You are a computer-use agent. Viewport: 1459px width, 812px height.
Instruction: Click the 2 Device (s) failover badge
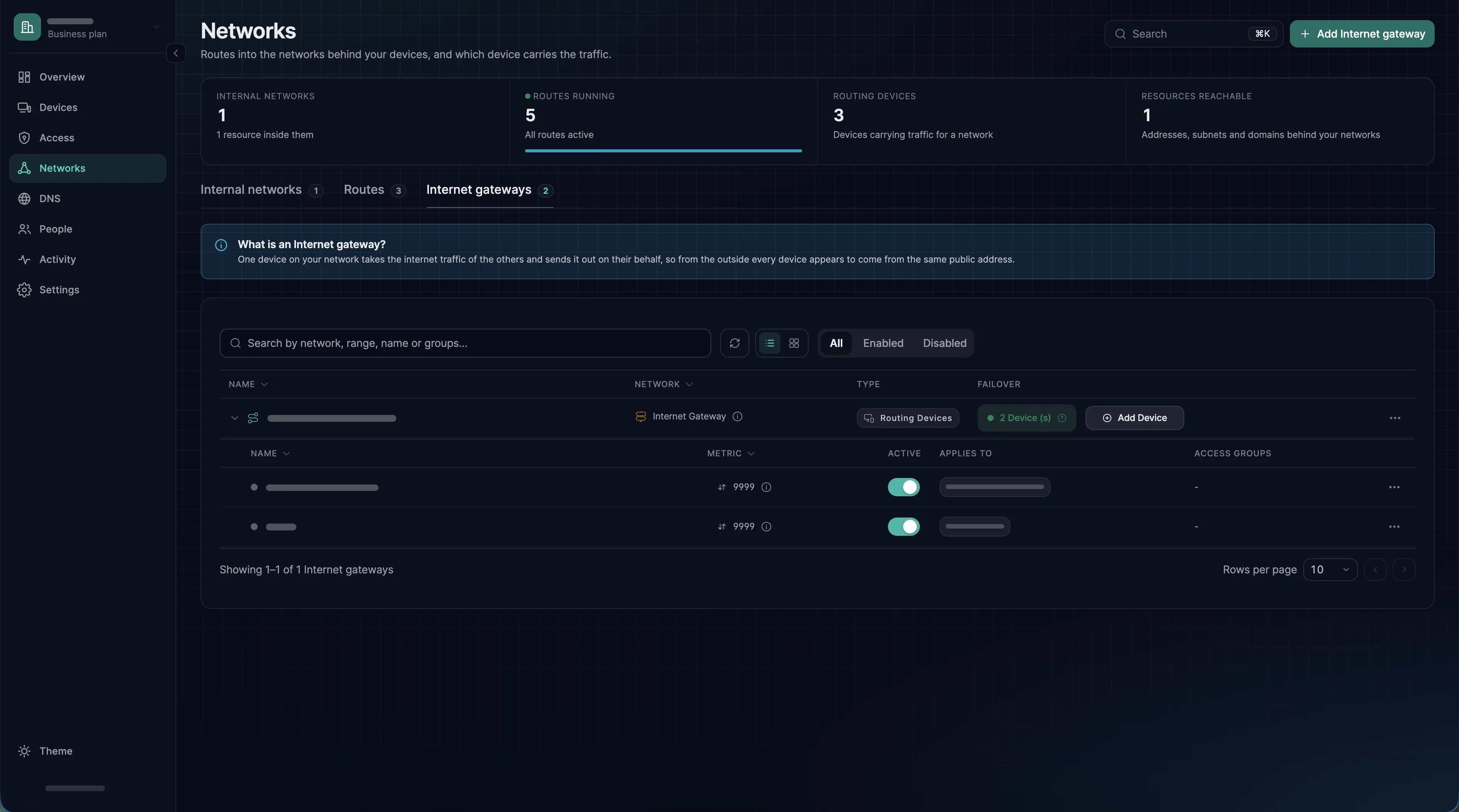click(1027, 418)
